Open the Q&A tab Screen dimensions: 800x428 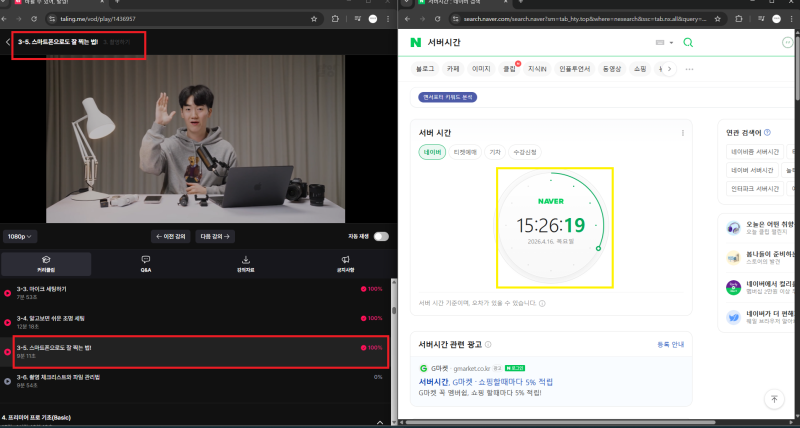(x=145, y=264)
